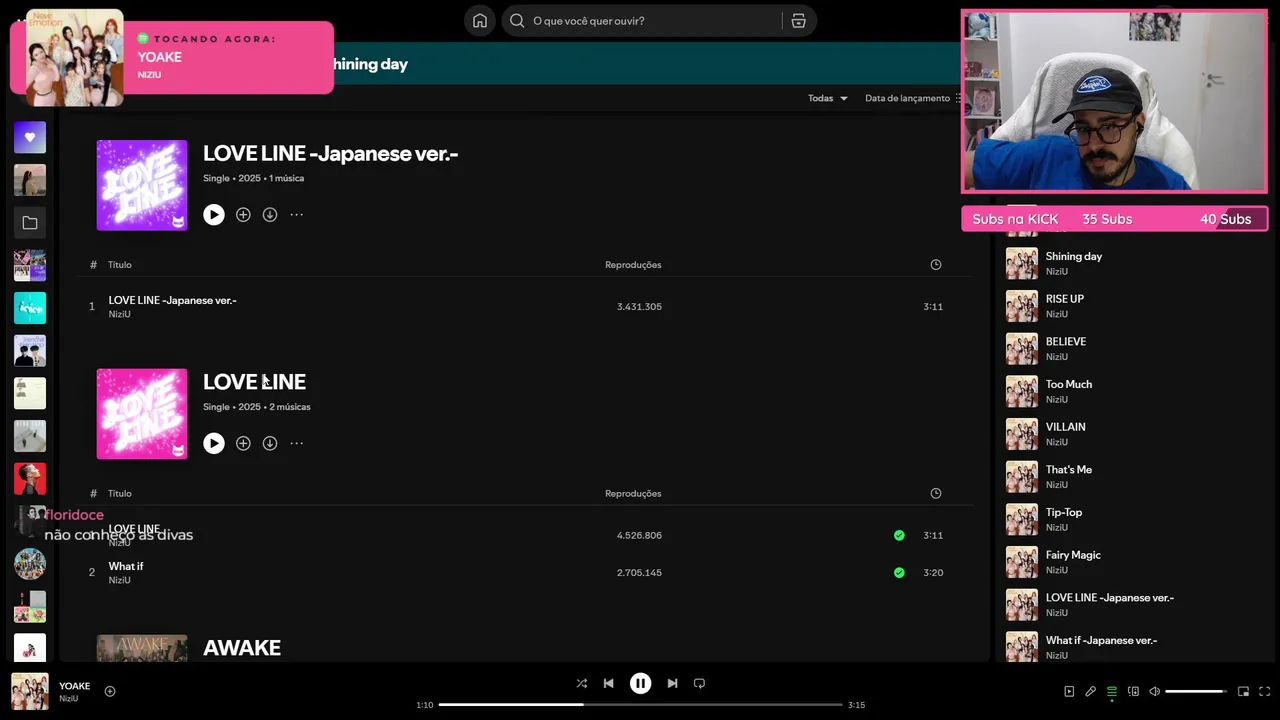The image size is (1280, 720).
Task: Open YOAKE cover in now playing bar
Action: [30, 692]
